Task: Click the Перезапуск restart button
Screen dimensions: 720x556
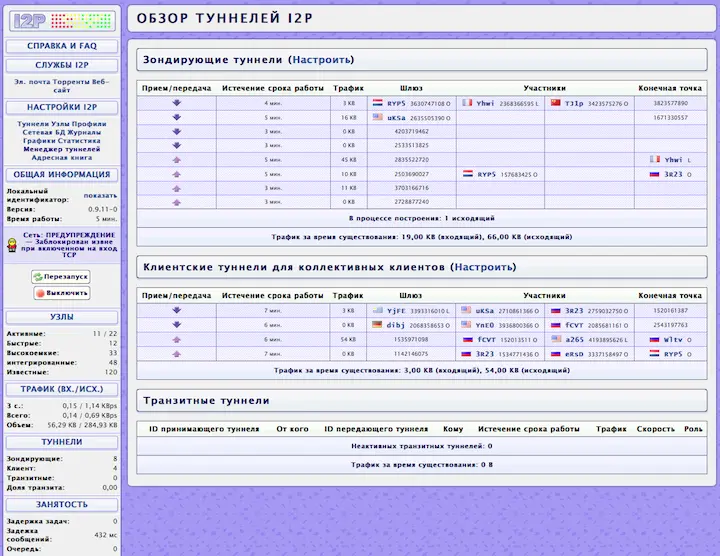Action: (61, 277)
